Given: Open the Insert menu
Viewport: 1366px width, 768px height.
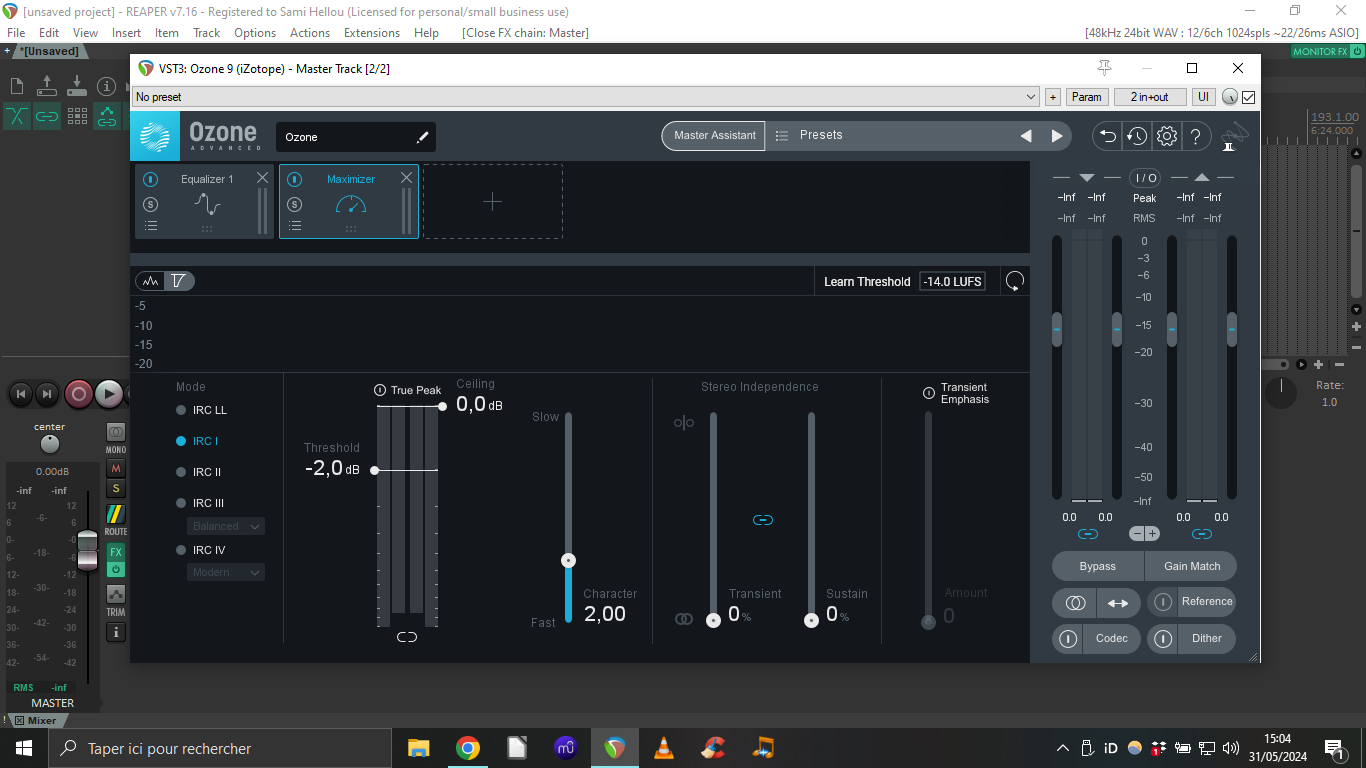Looking at the screenshot, I should coord(126,33).
